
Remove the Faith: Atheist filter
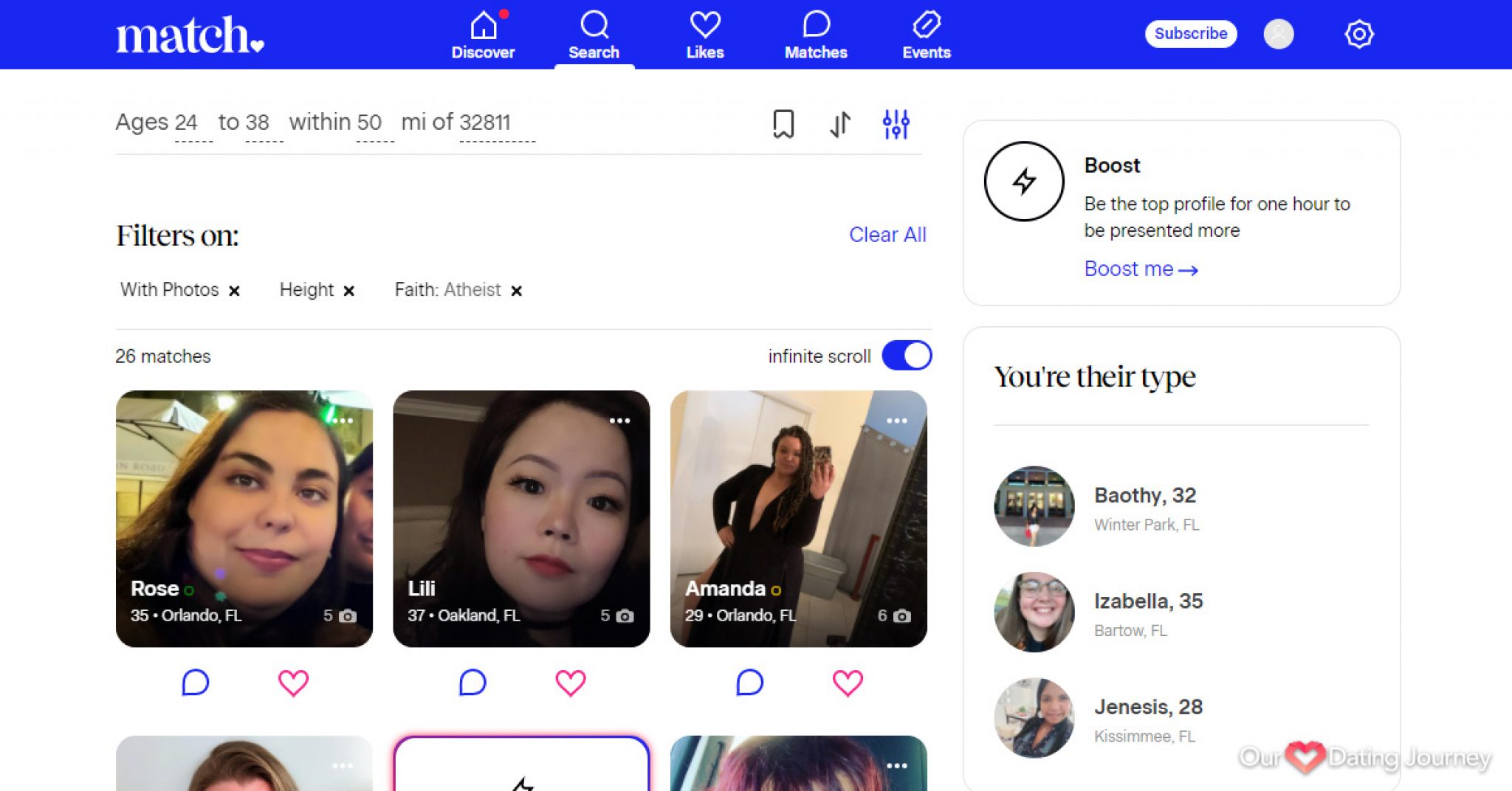click(517, 290)
